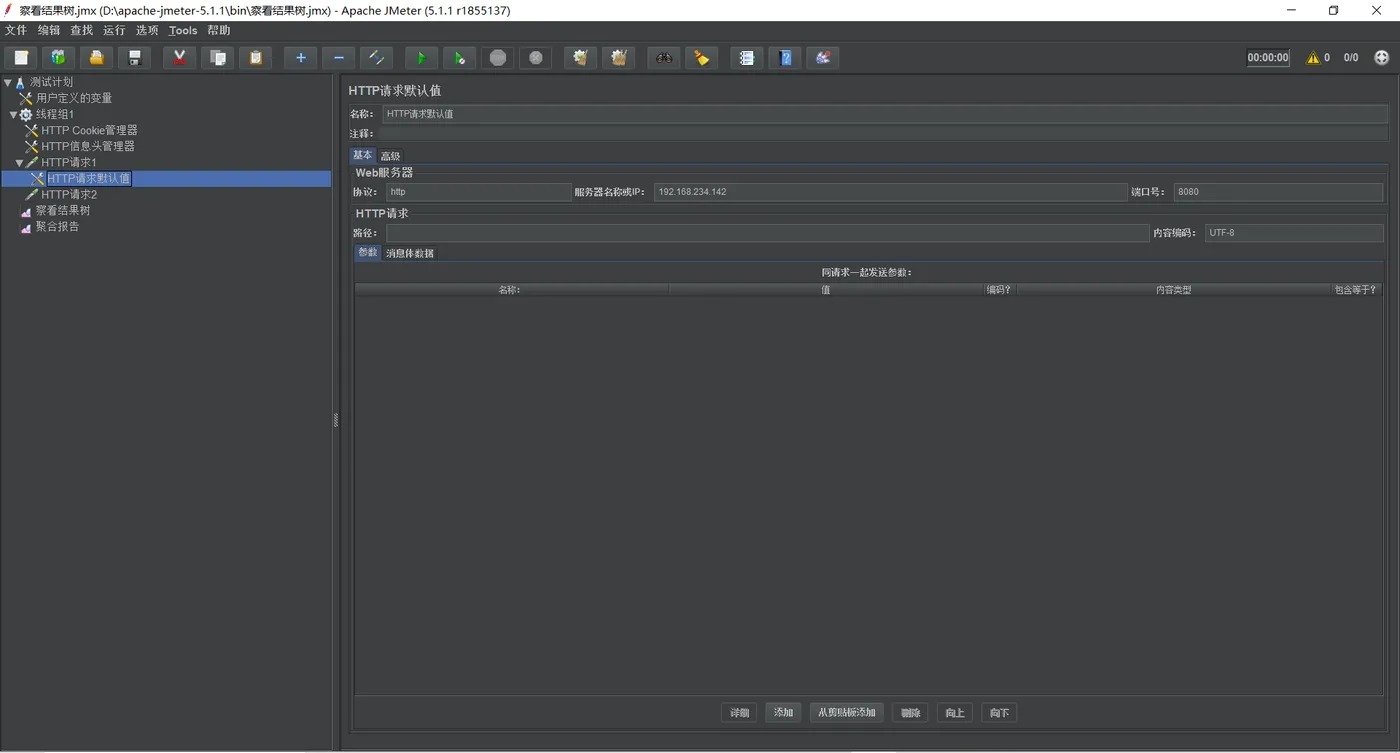The height and width of the screenshot is (753, 1400).
Task: Click the remote engines globe icon
Action: [1382, 58]
